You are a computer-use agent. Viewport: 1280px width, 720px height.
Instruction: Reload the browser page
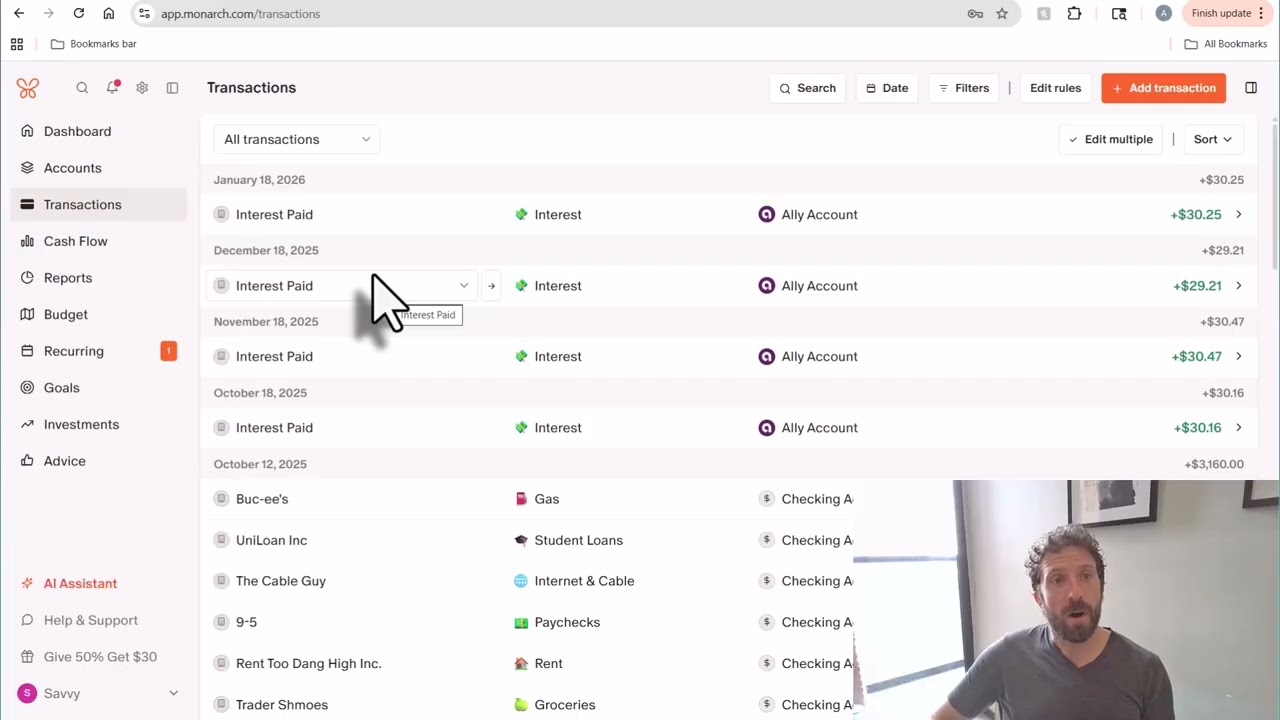point(79,14)
